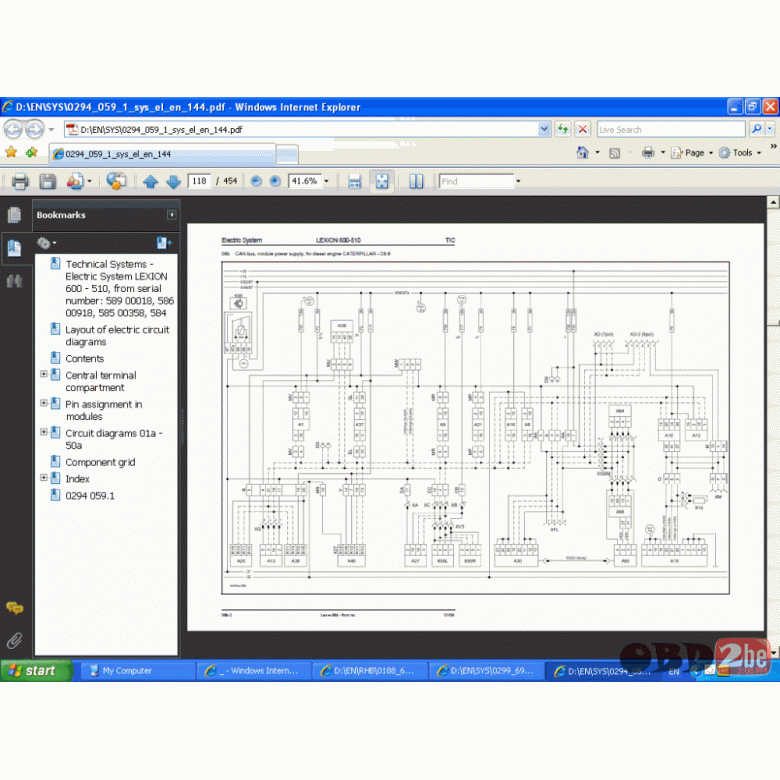
Task: Click the RSS feeds icon
Action: 615,153
